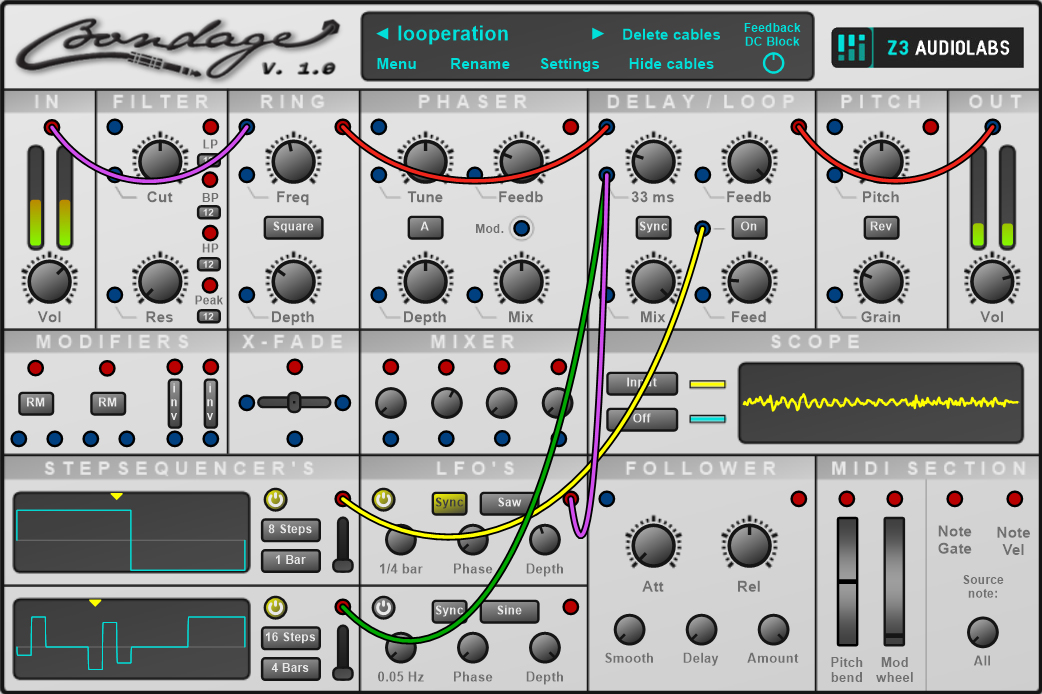The width and height of the screenshot is (1042, 694).
Task: Click the Phaser Tune knob
Action: point(425,160)
